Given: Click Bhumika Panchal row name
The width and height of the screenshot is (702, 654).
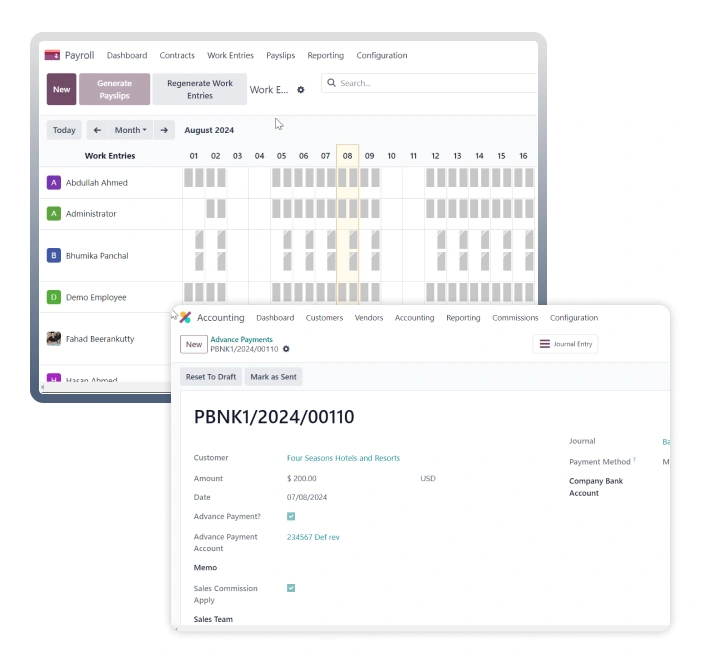Looking at the screenshot, I should (97, 256).
